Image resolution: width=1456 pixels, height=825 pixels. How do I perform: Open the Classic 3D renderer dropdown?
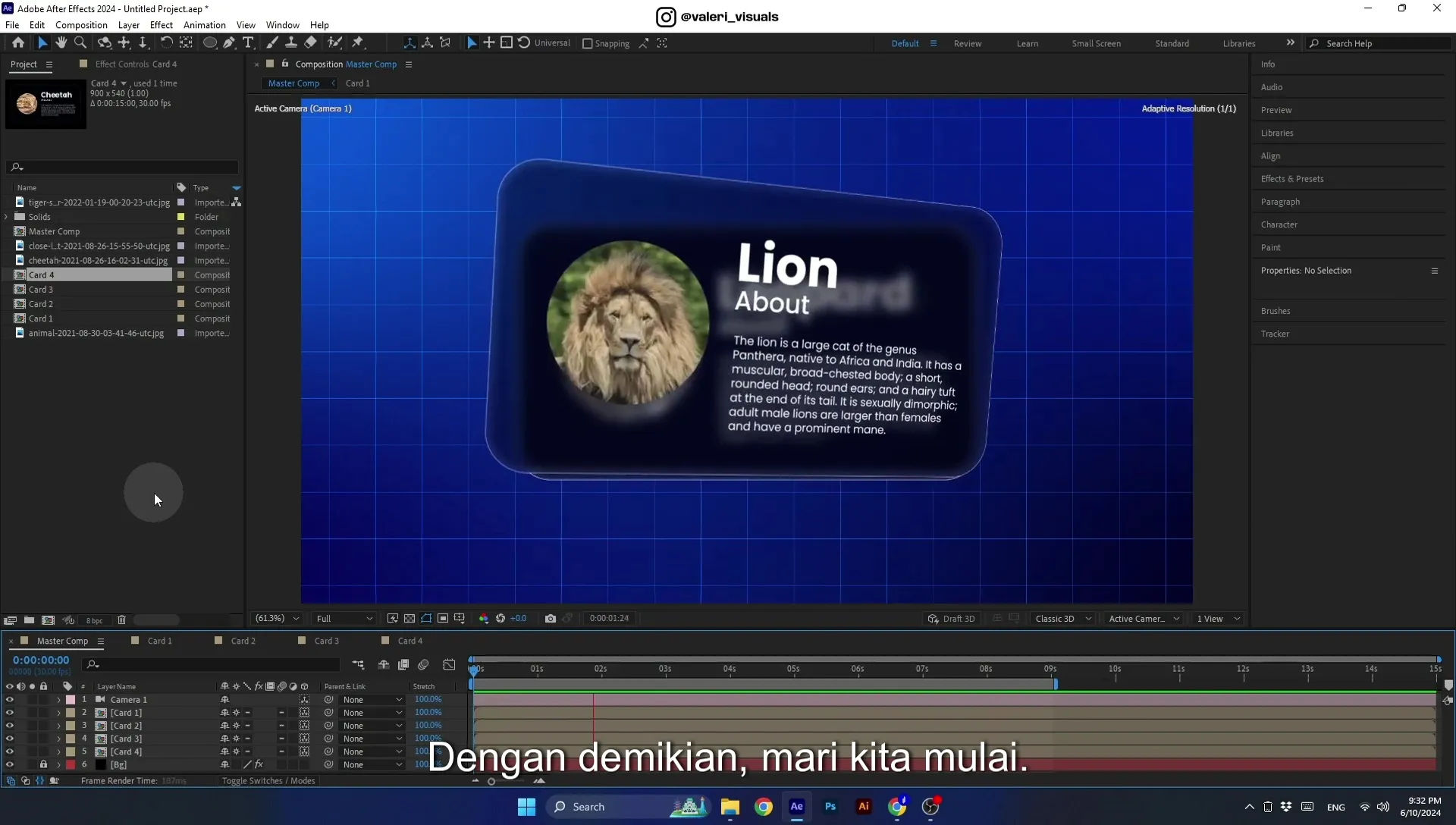coord(1063,619)
